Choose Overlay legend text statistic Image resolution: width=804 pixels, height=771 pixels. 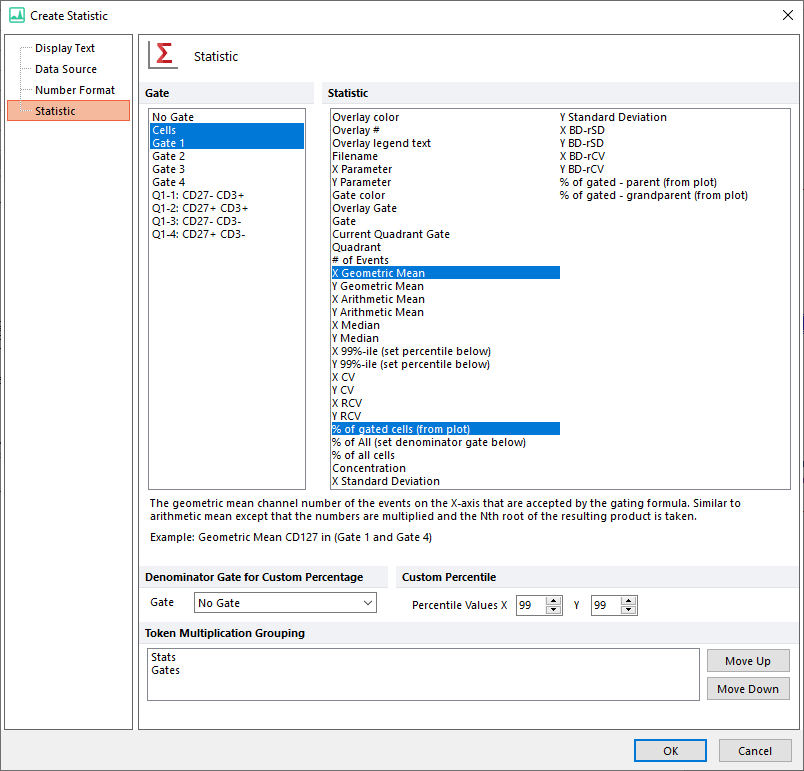click(446, 143)
